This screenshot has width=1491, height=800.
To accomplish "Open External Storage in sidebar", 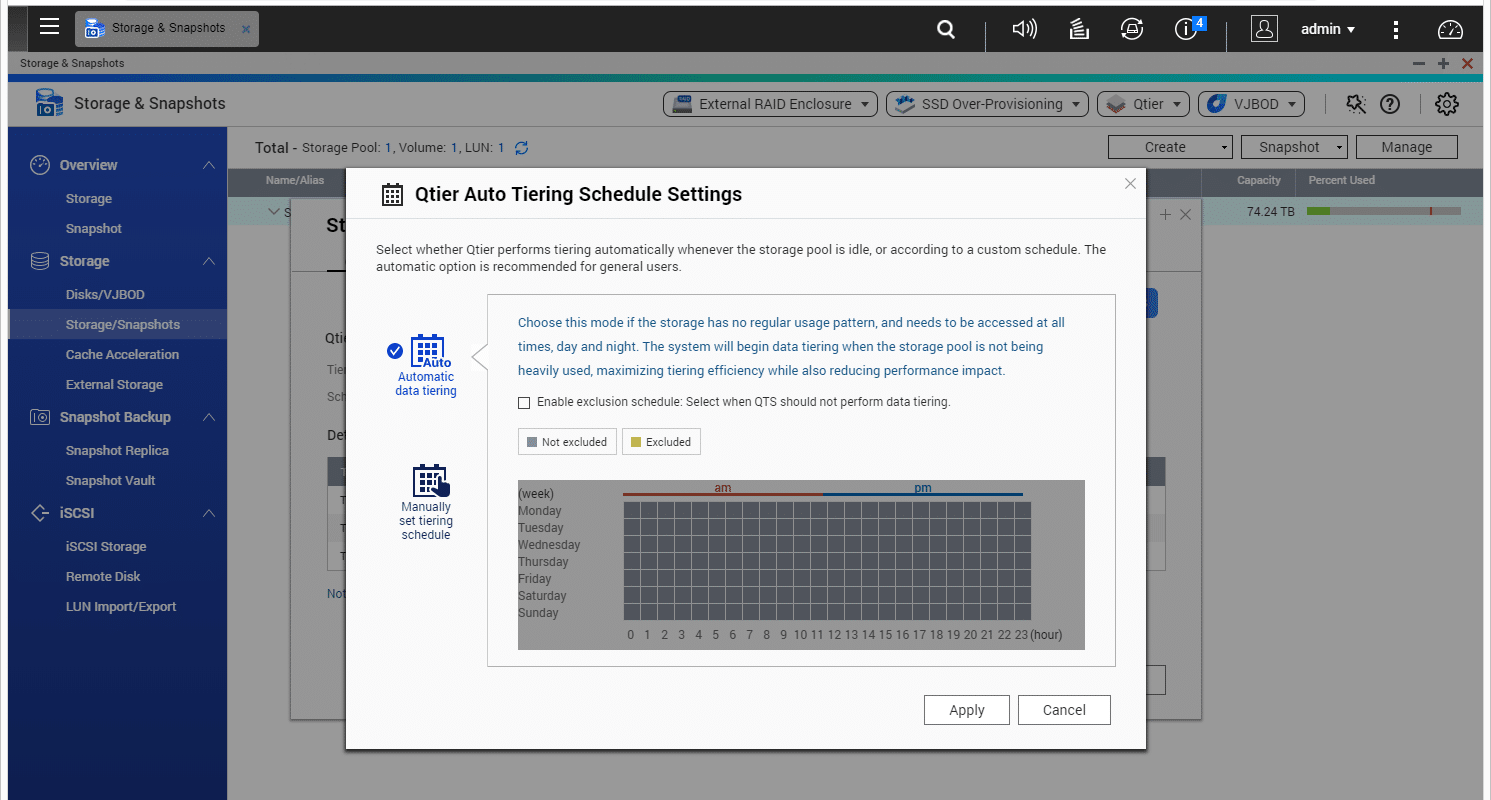I will click(x=114, y=385).
